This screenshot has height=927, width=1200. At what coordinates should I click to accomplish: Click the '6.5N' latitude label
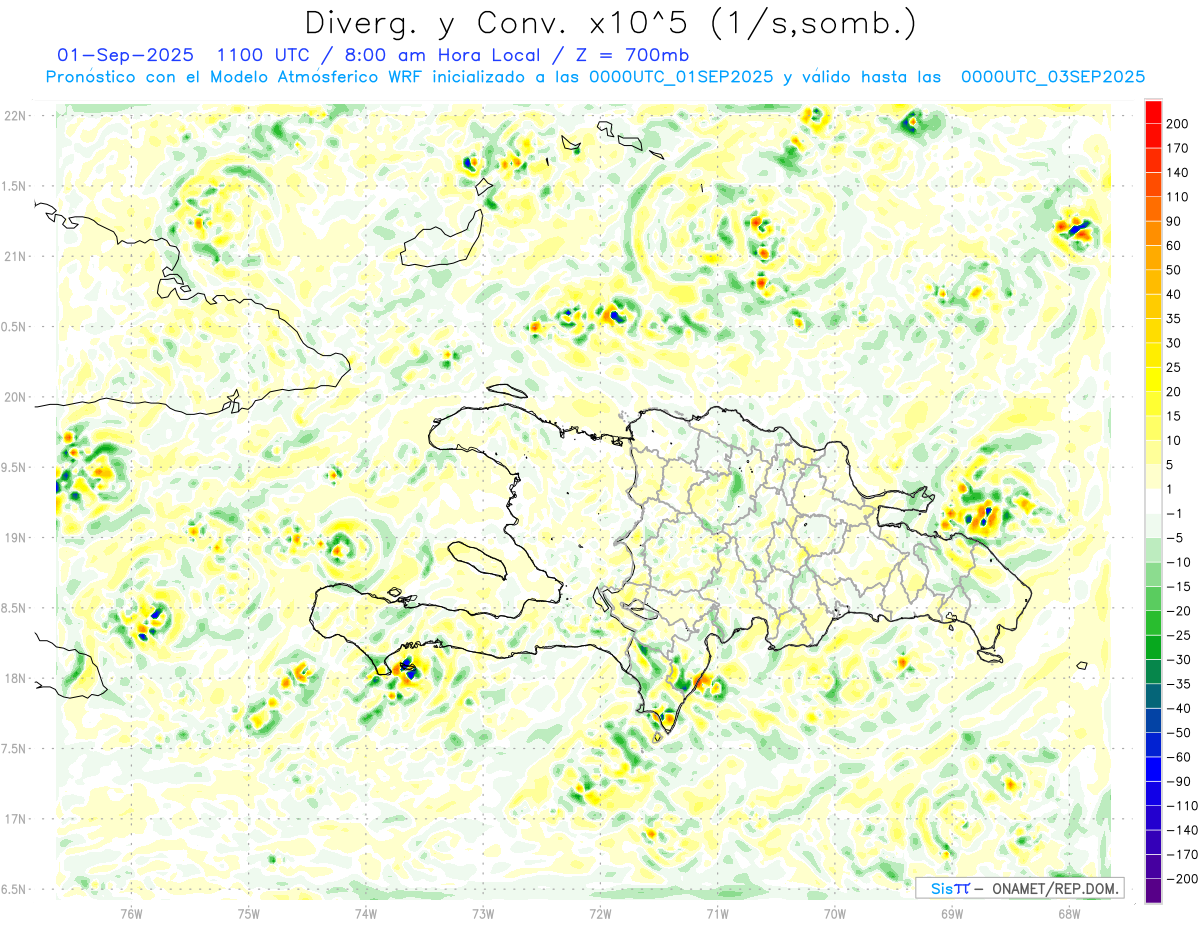point(15,889)
